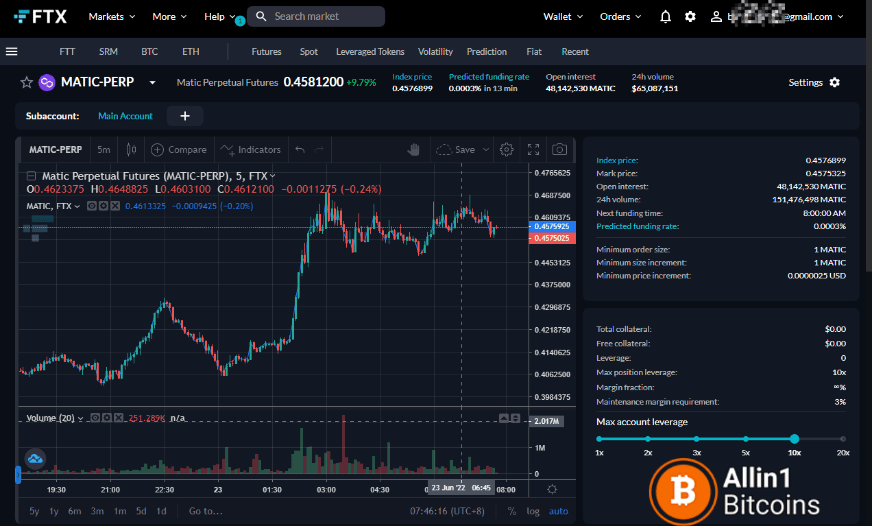The width and height of the screenshot is (872, 526).
Task: Open settings of MATIC, FTX comparison series
Action: click(103, 206)
